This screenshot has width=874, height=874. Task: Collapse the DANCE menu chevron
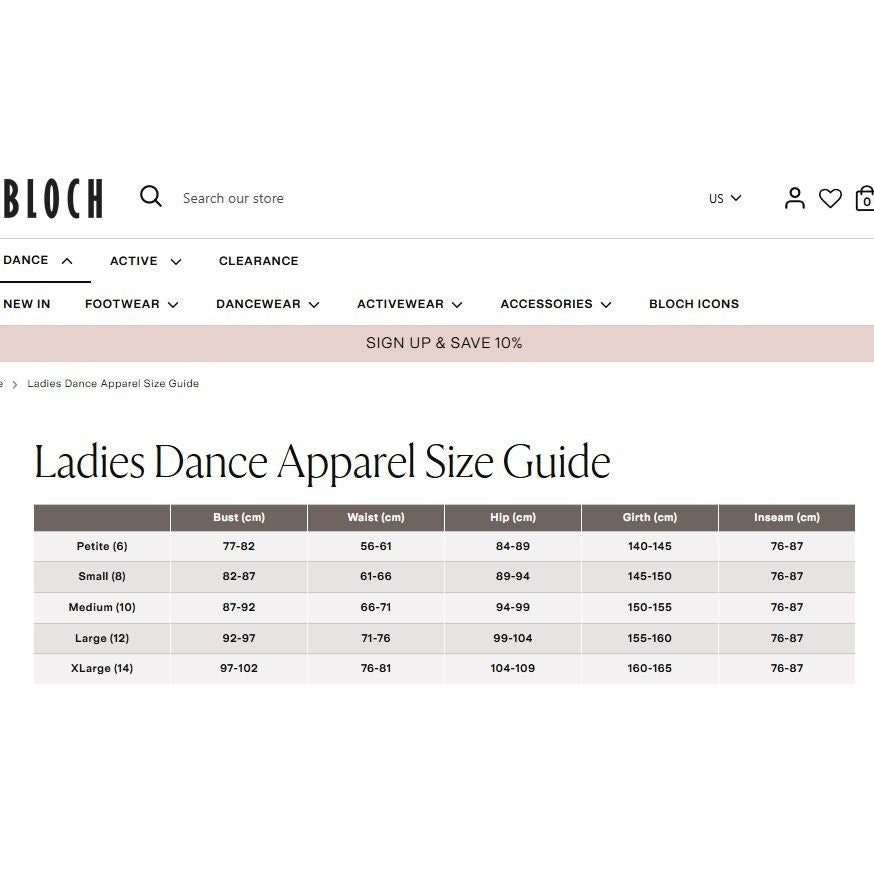click(67, 261)
